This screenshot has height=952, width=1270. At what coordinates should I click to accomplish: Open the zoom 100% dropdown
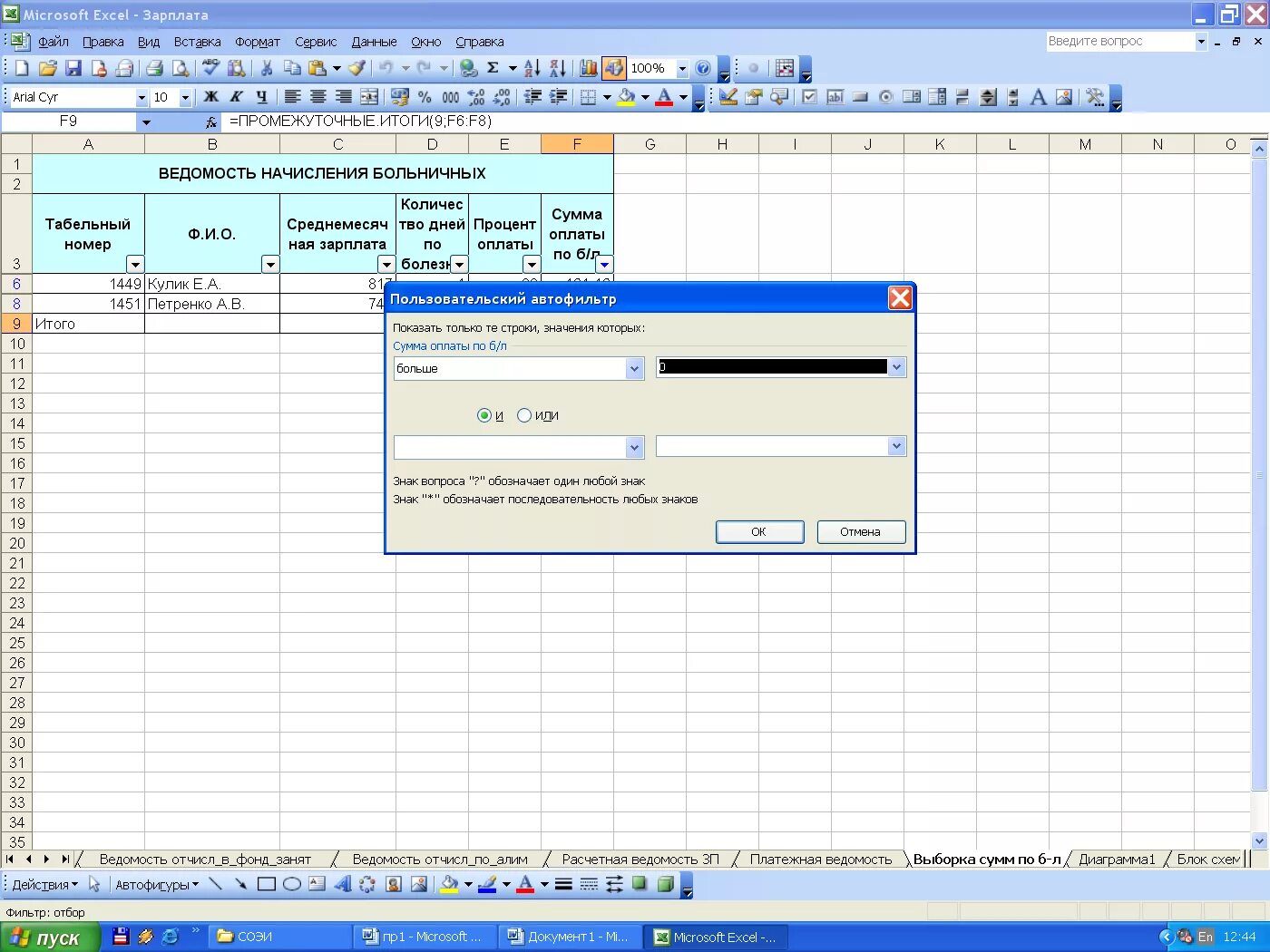click(682, 68)
